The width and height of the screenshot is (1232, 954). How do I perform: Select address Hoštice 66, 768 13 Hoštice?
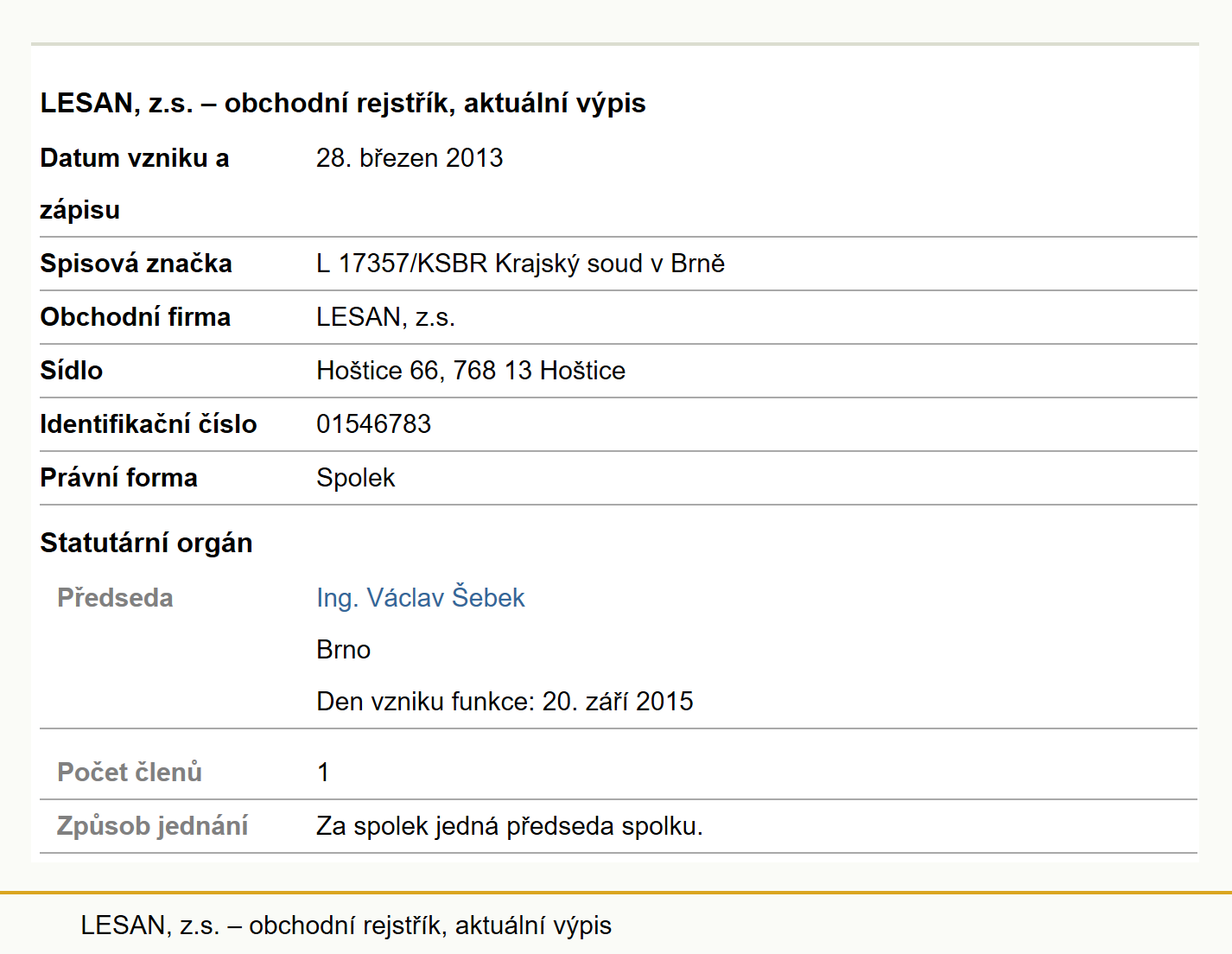pyautogui.click(x=471, y=371)
